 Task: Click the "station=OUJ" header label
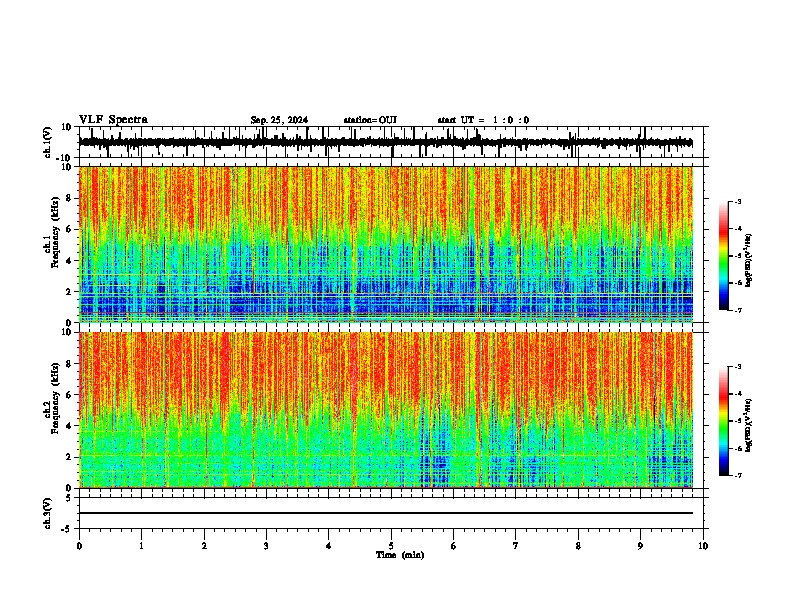pyautogui.click(x=370, y=120)
